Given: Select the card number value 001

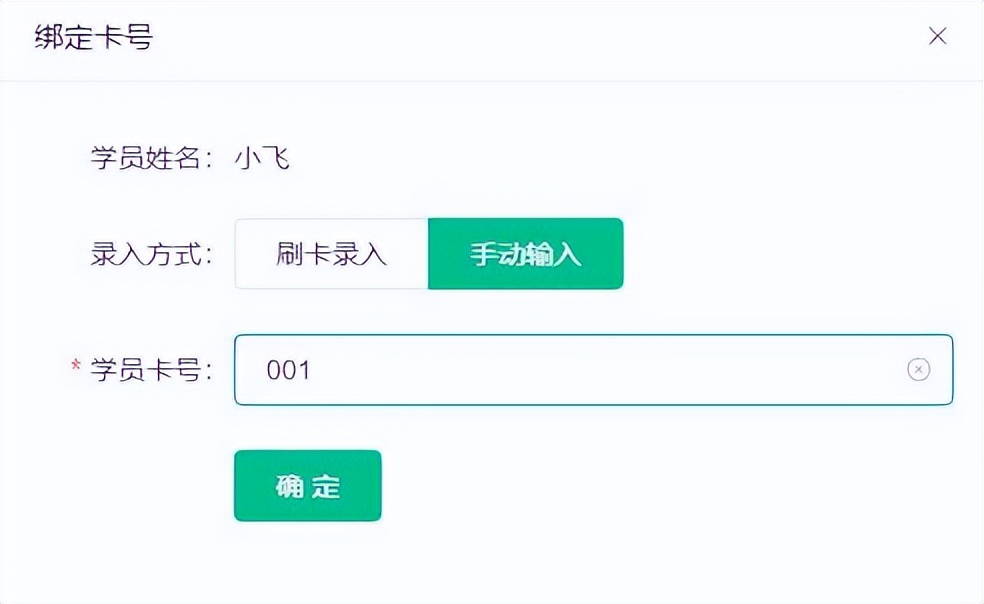Looking at the screenshot, I should click(286, 370).
